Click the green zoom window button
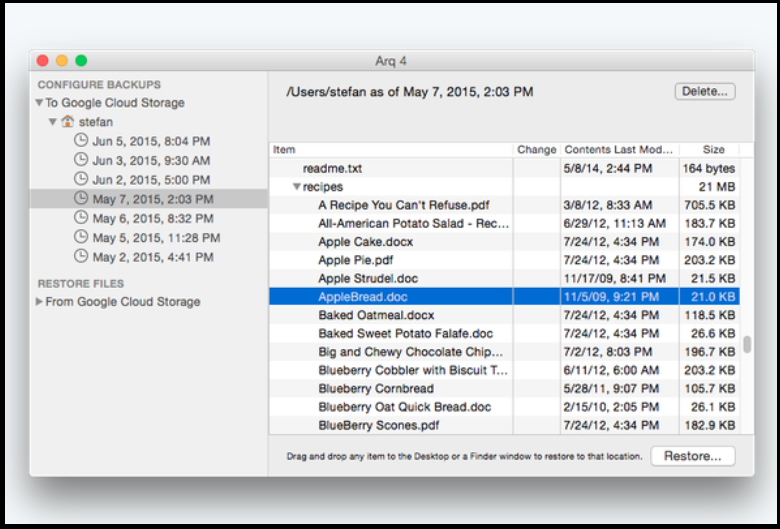 point(81,61)
